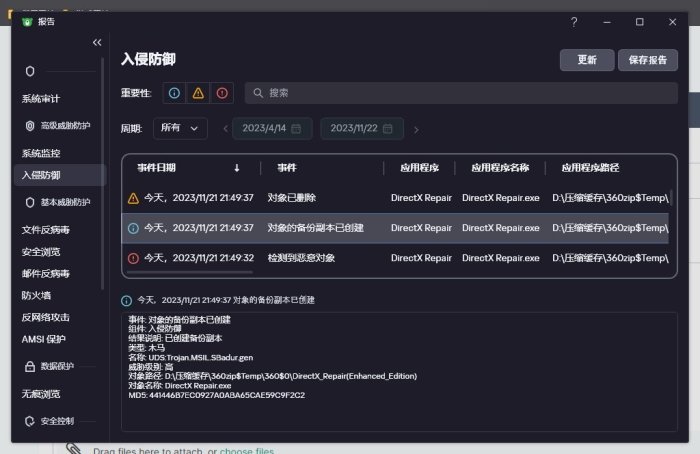
Task: Click the table horizontal scrollbar
Action: click(190, 271)
